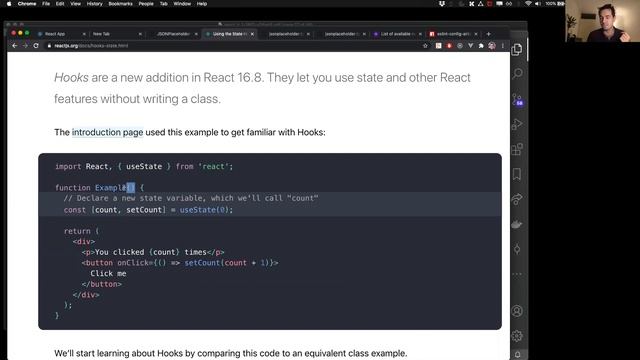Screen dimensions: 640x360
Task: Open the People menu
Action: click(x=146, y=4)
